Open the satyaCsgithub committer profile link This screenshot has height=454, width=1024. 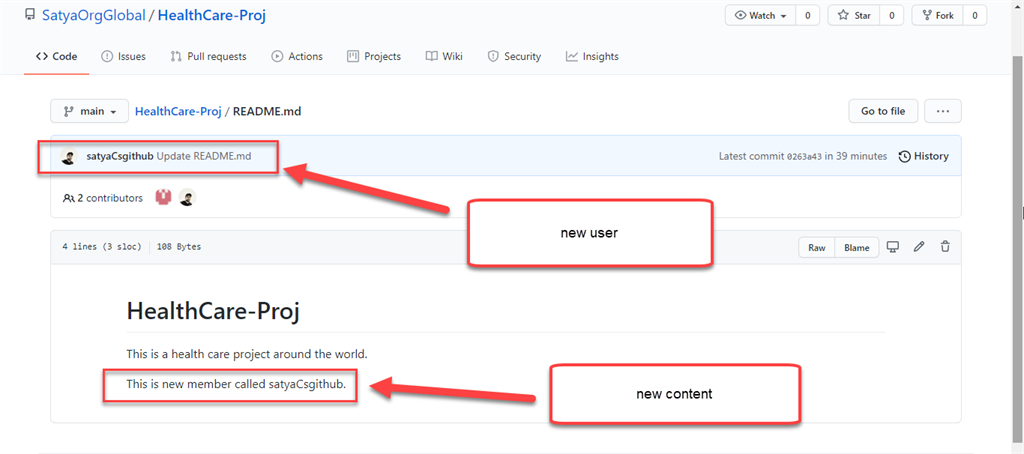click(x=120, y=156)
